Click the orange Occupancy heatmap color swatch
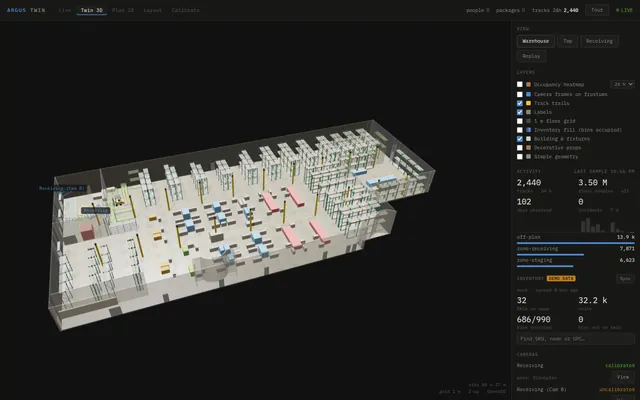The width and height of the screenshot is (640, 400). pyautogui.click(x=529, y=84)
